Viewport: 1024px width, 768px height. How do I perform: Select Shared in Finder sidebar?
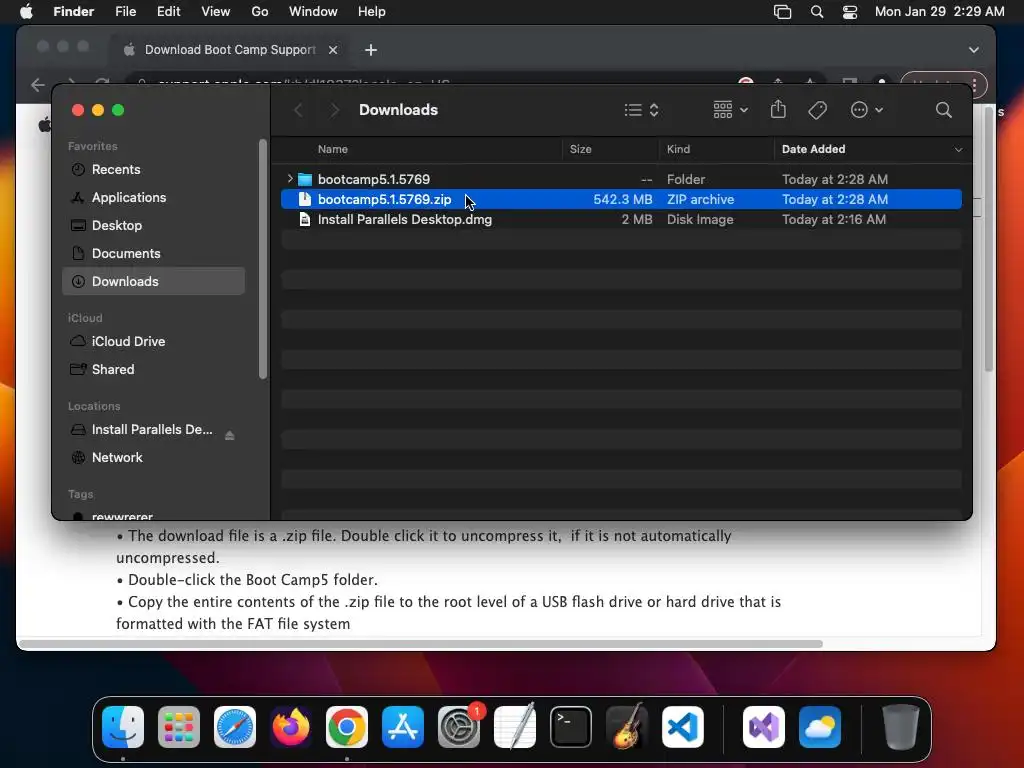pyautogui.click(x=153, y=370)
